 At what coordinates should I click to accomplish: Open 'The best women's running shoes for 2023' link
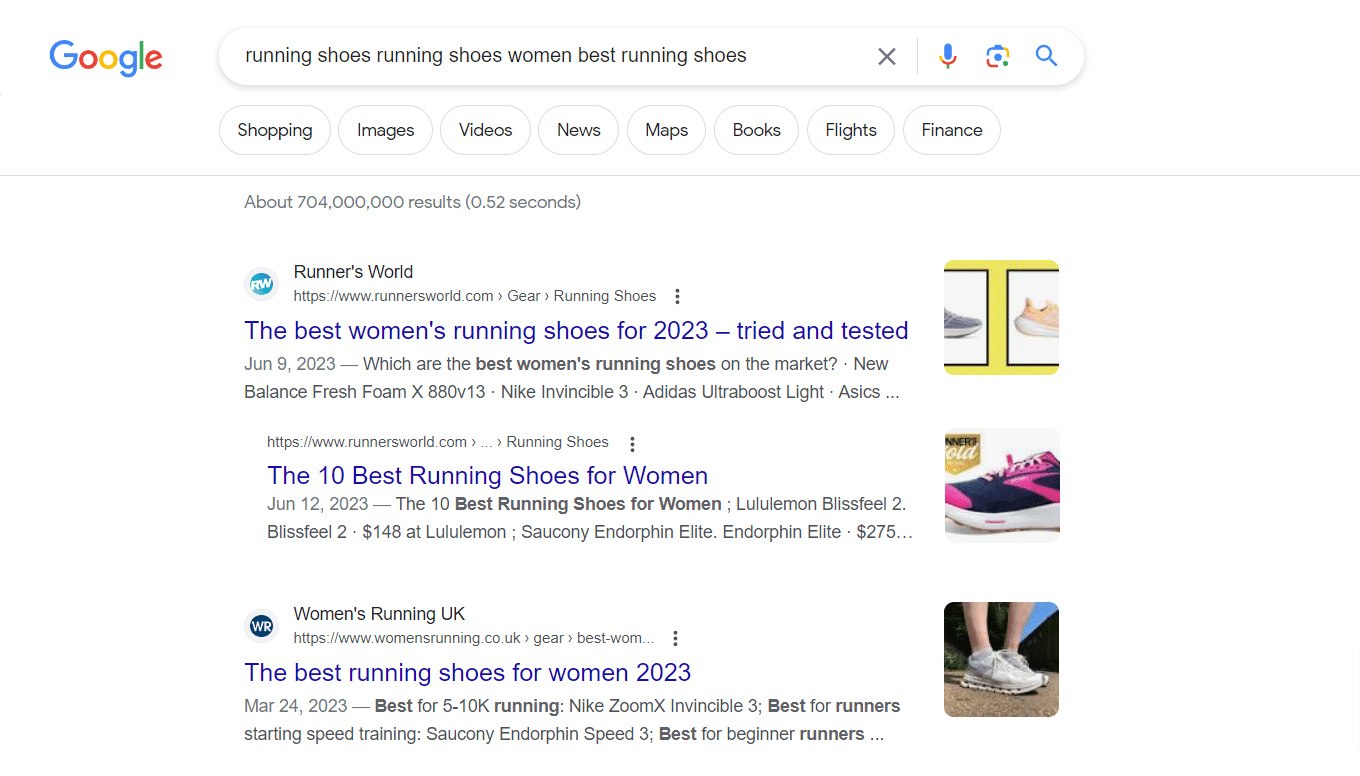point(576,330)
